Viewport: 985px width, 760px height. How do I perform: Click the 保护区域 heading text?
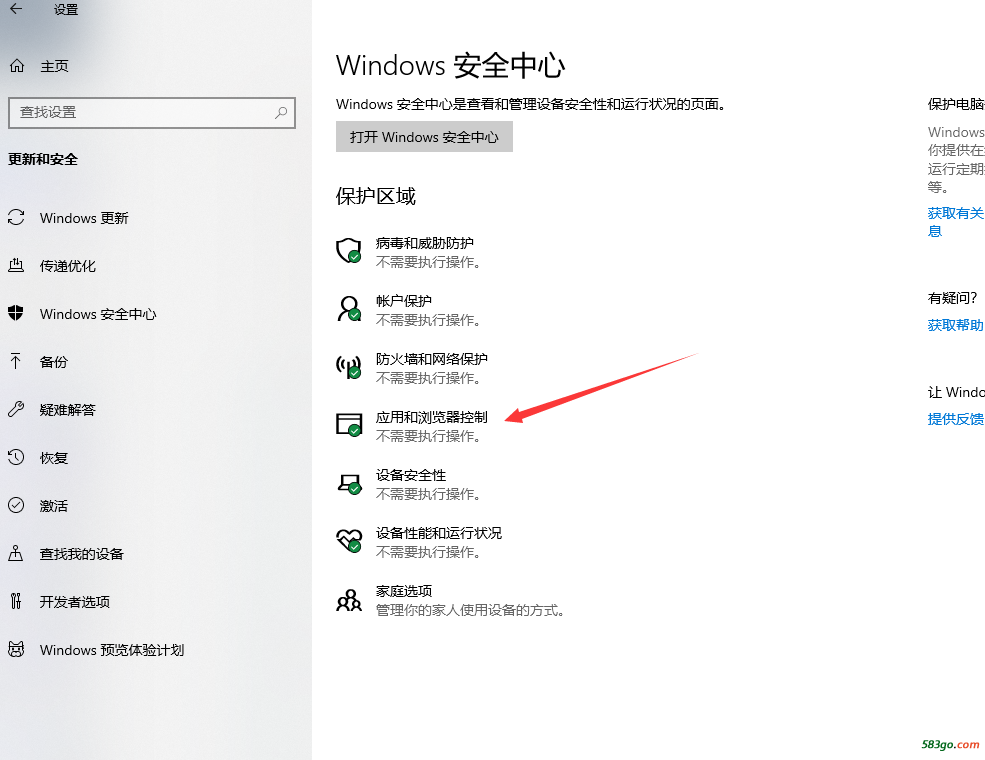(x=376, y=196)
